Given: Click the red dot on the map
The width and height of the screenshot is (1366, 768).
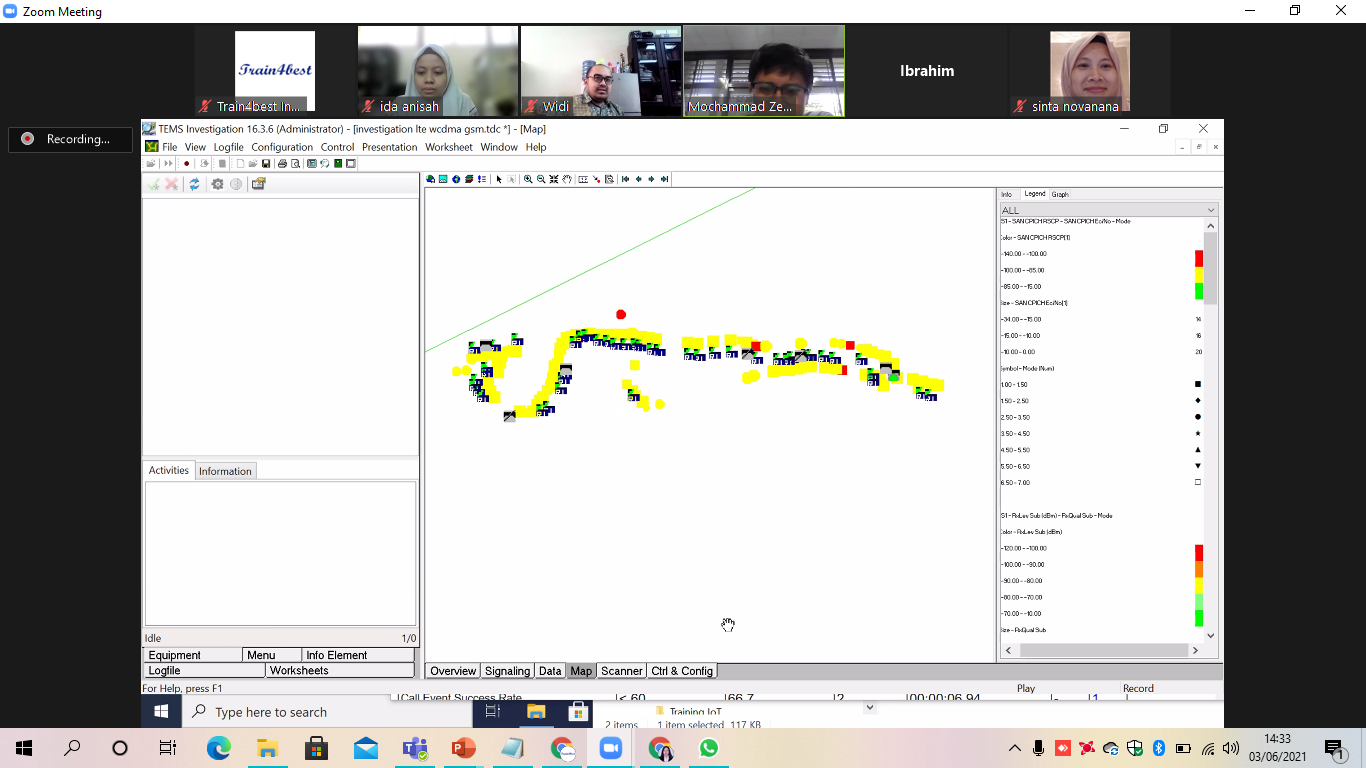Looking at the screenshot, I should click(621, 314).
